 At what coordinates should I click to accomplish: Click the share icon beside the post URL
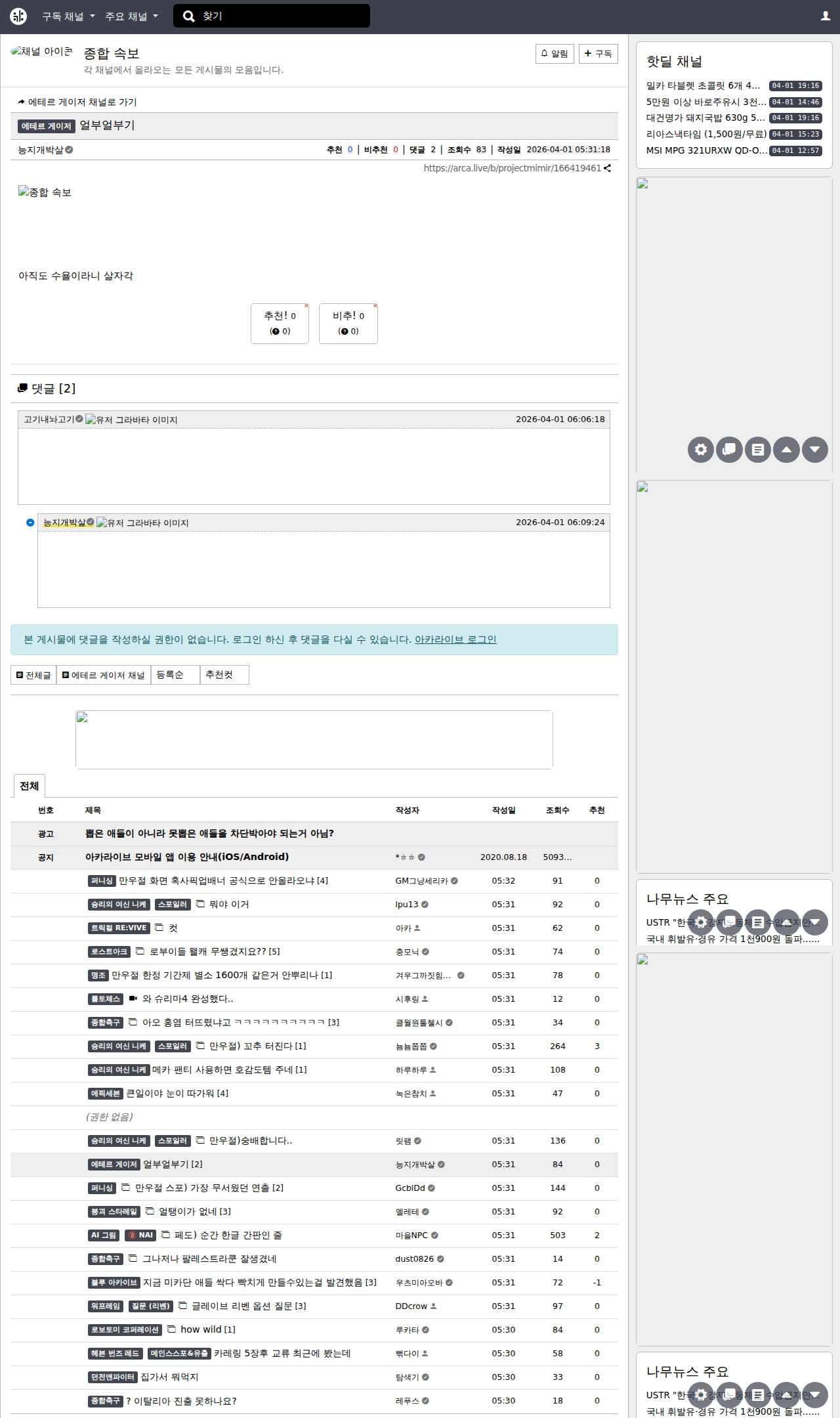(x=607, y=168)
